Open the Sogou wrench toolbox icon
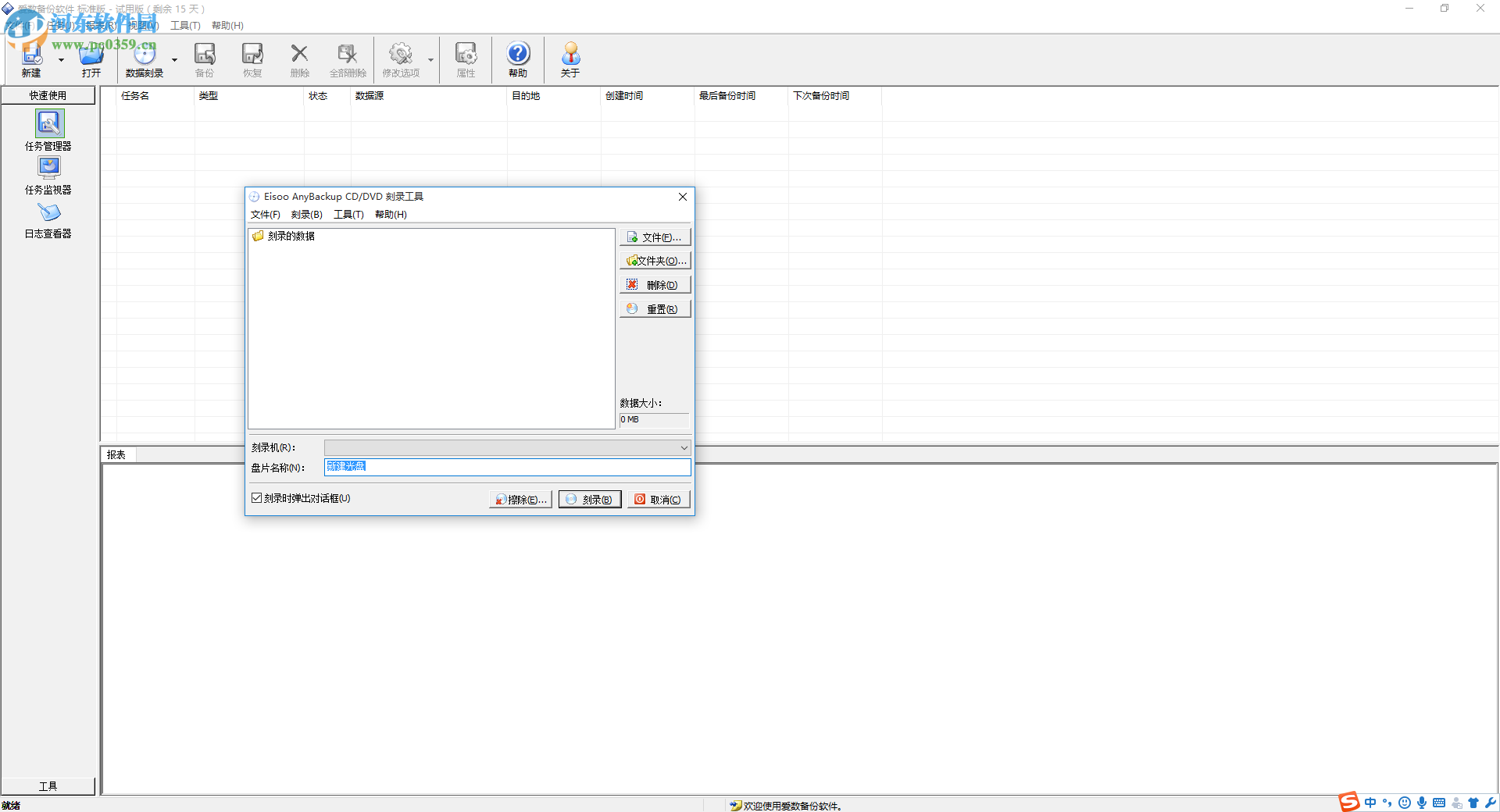The width and height of the screenshot is (1500, 812). (1491, 803)
